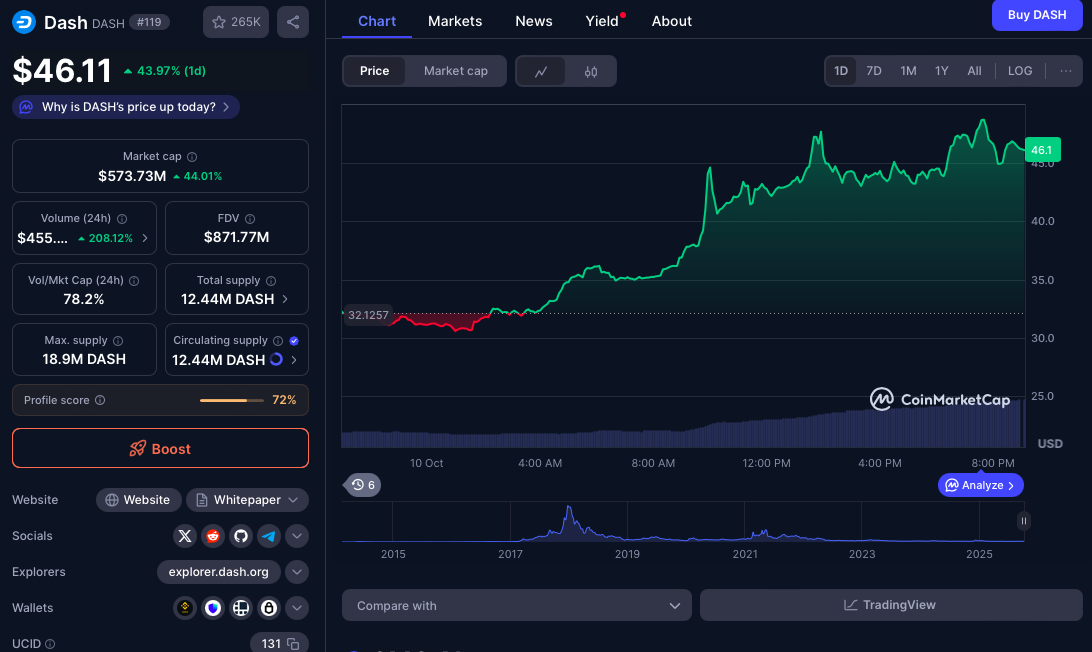Add Dash to watchlist via star button
The height and width of the screenshot is (652, 1092).
tap(235, 22)
